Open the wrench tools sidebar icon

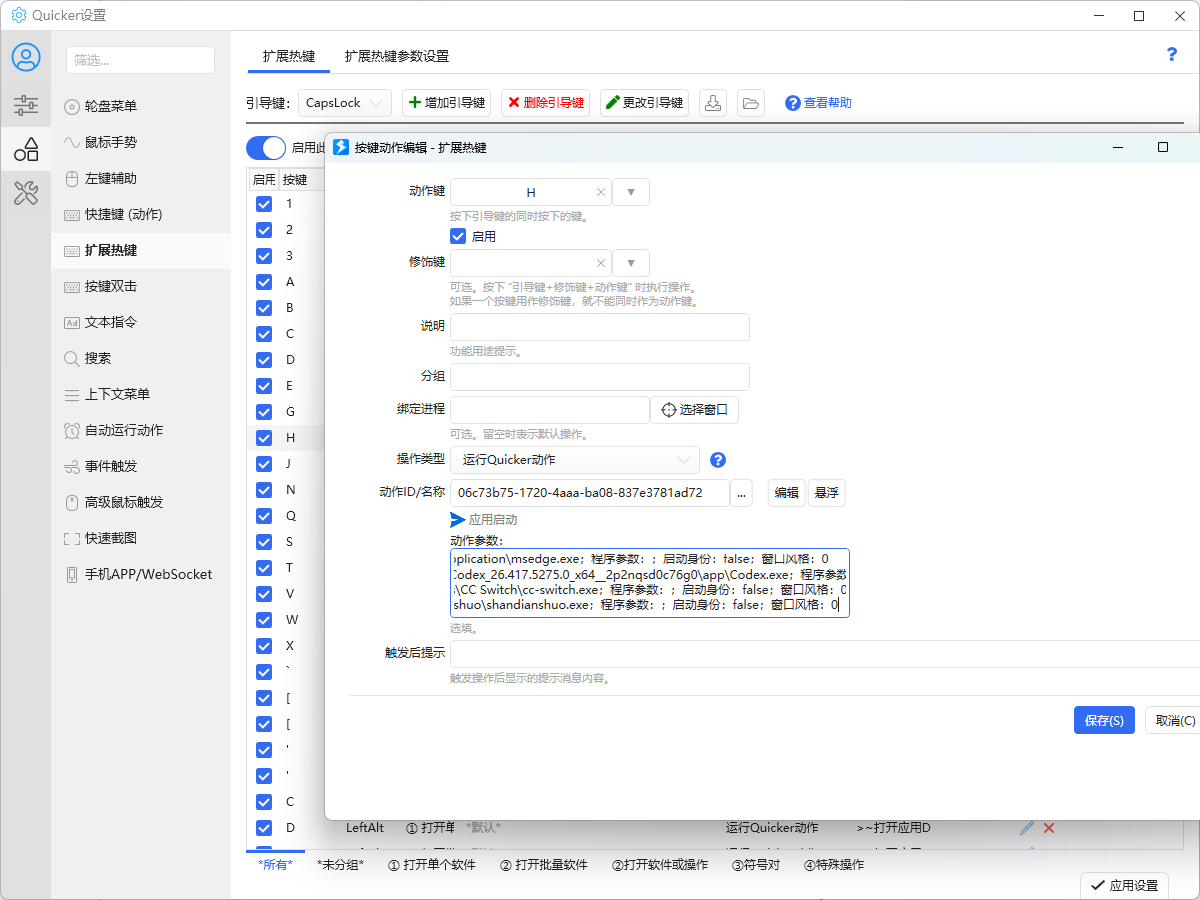point(26,193)
